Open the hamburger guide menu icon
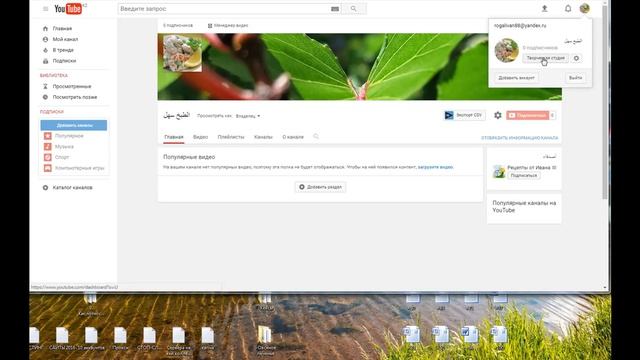This screenshot has width=640, height=360. pyautogui.click(x=45, y=9)
